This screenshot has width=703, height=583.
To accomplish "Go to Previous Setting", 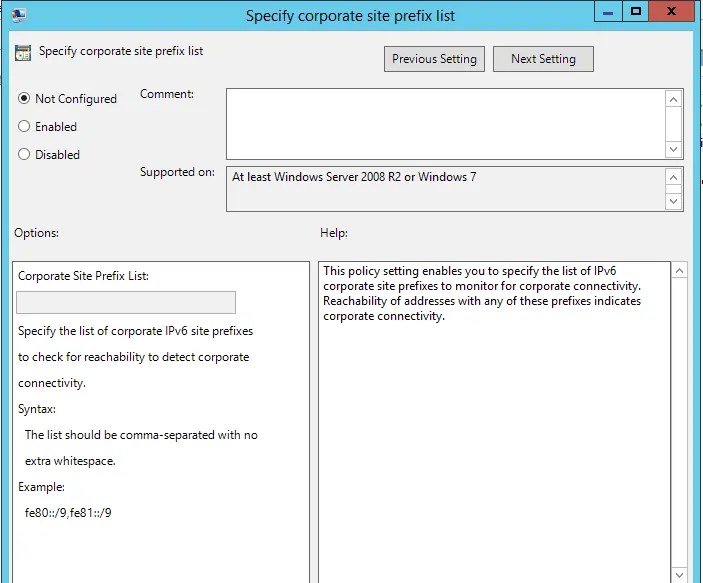I will [x=434, y=59].
